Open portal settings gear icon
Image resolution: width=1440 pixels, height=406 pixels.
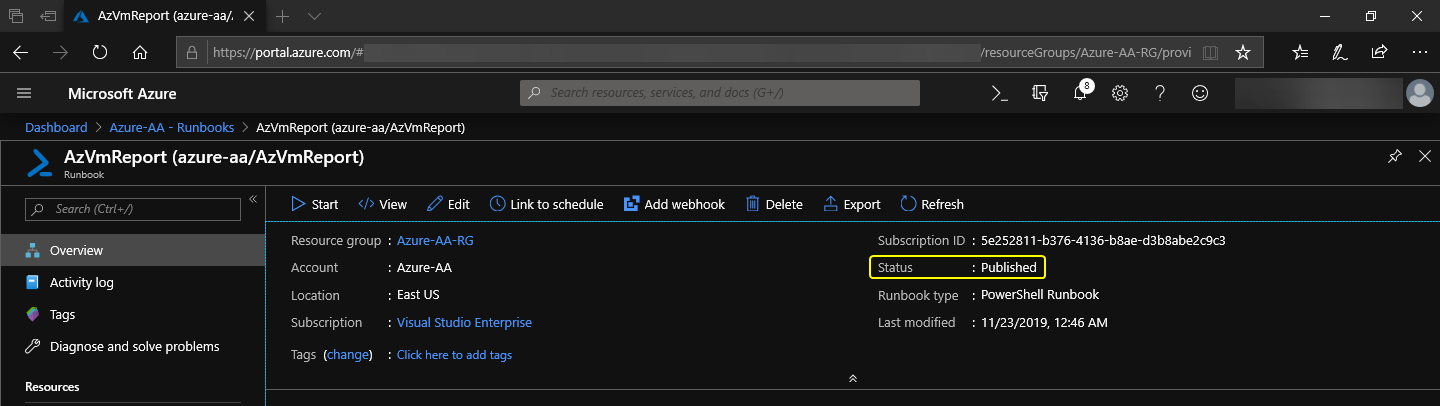1120,93
